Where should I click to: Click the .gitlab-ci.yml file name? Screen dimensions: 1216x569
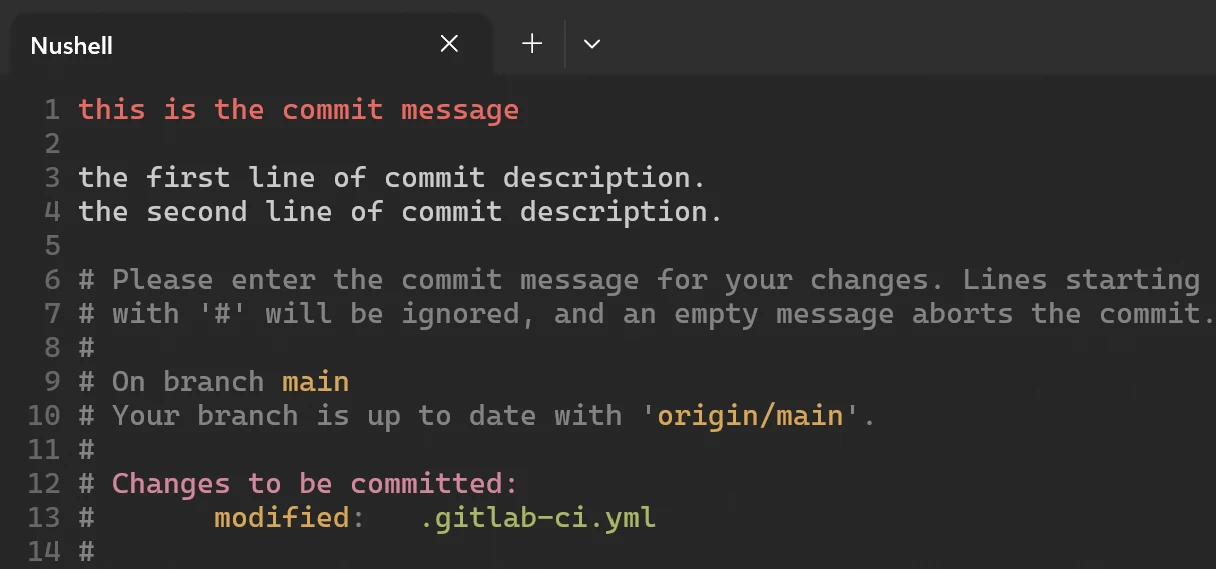pyautogui.click(x=536, y=518)
